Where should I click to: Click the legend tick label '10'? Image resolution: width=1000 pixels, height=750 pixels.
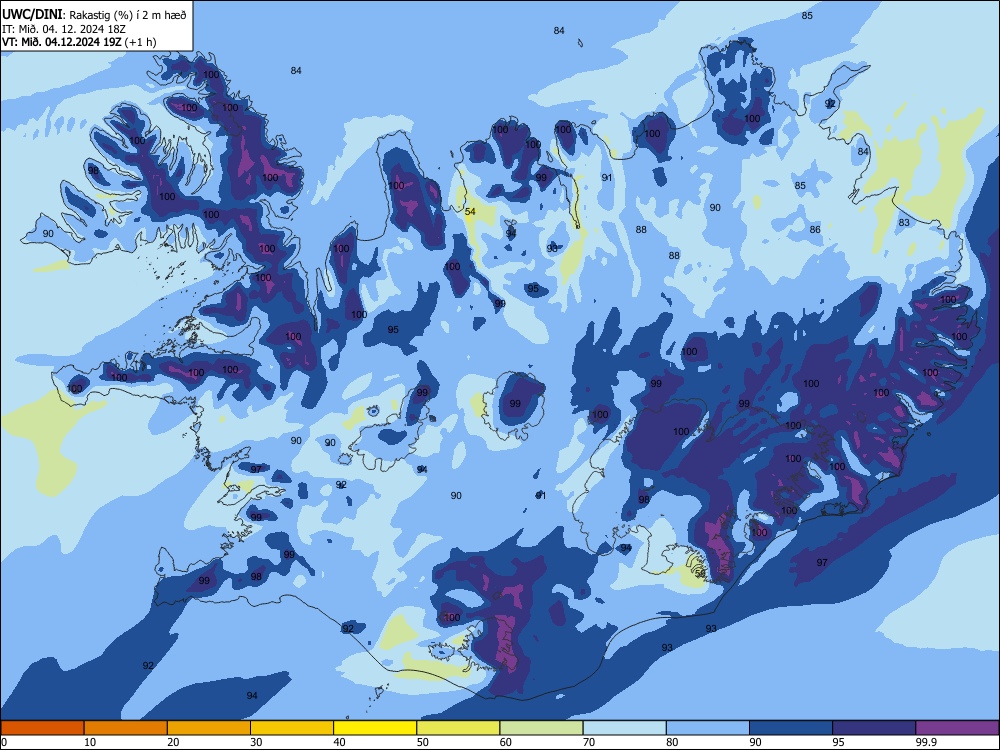coord(90,742)
